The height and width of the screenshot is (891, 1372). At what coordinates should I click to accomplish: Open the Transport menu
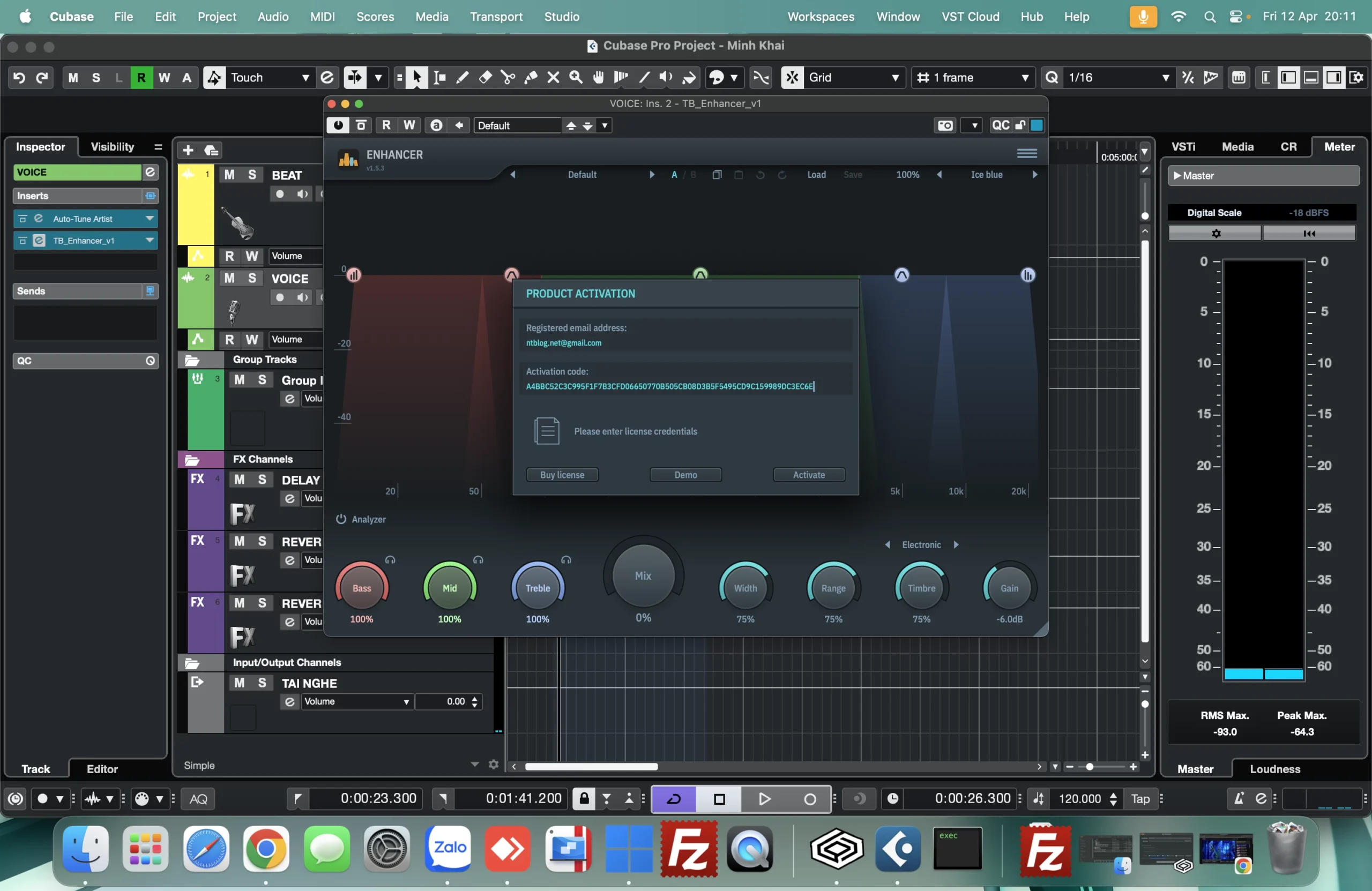pyautogui.click(x=496, y=17)
